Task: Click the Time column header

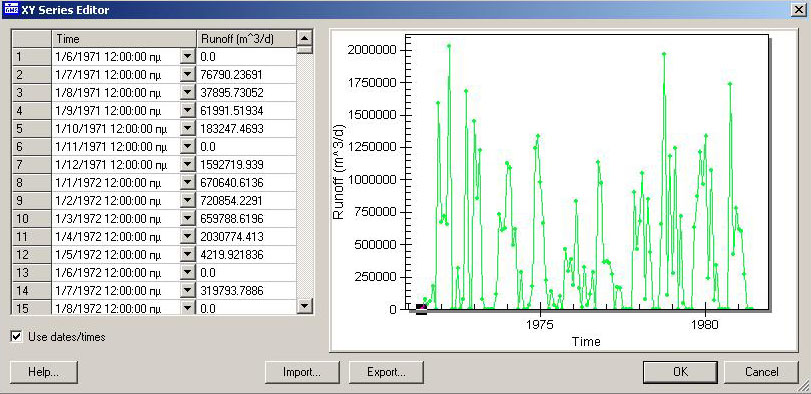Action: [124, 39]
